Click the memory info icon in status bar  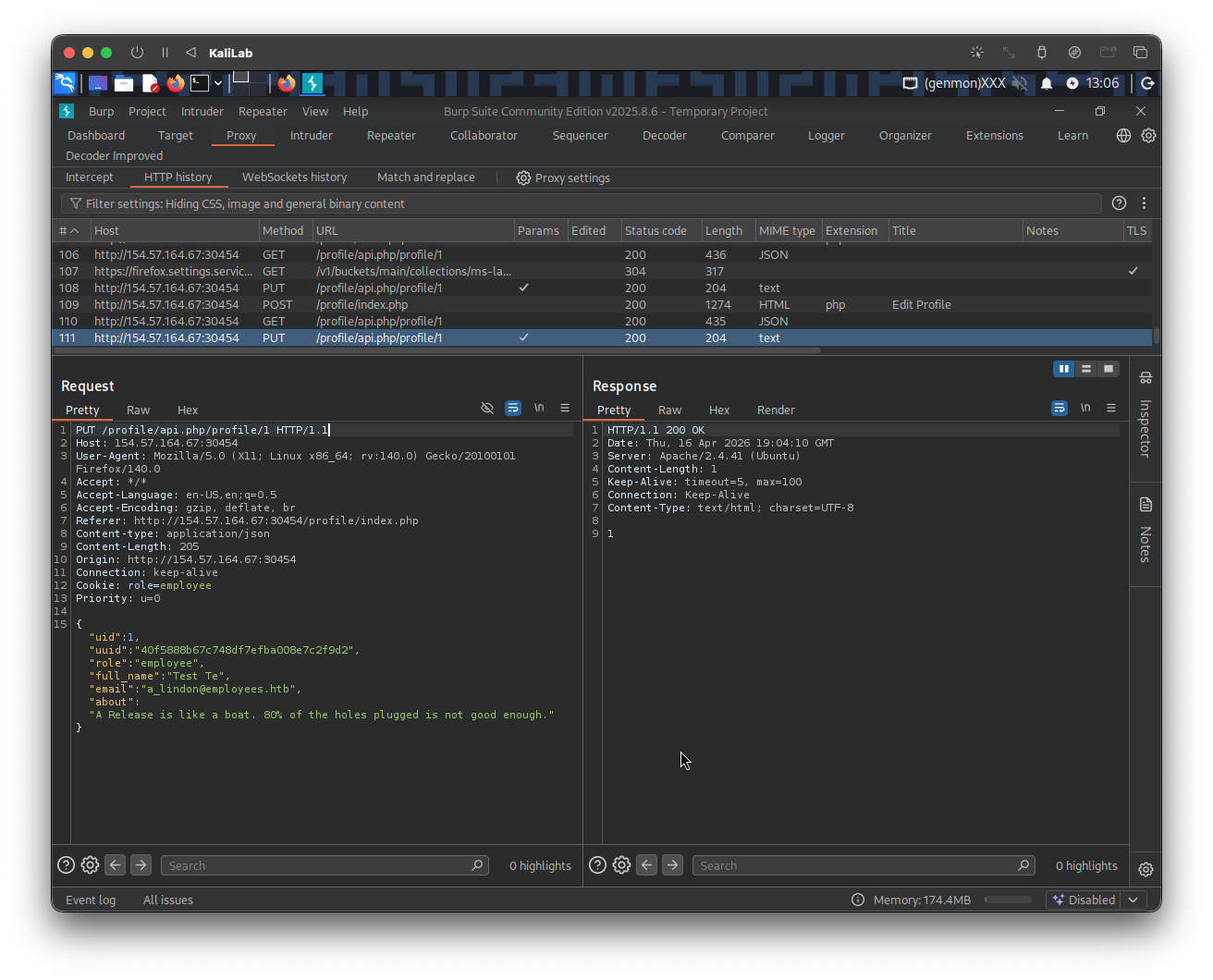coord(858,900)
